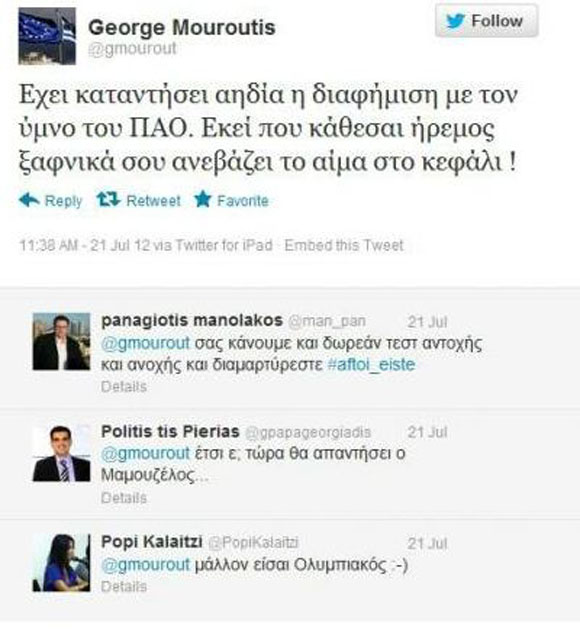Click the @man_pan handle

tap(327, 321)
